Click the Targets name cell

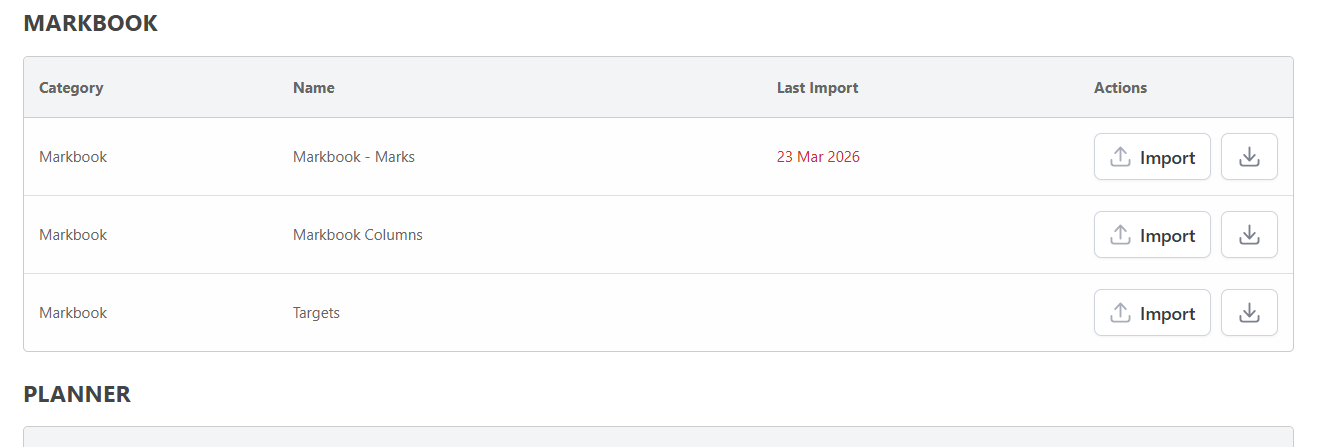pos(316,313)
